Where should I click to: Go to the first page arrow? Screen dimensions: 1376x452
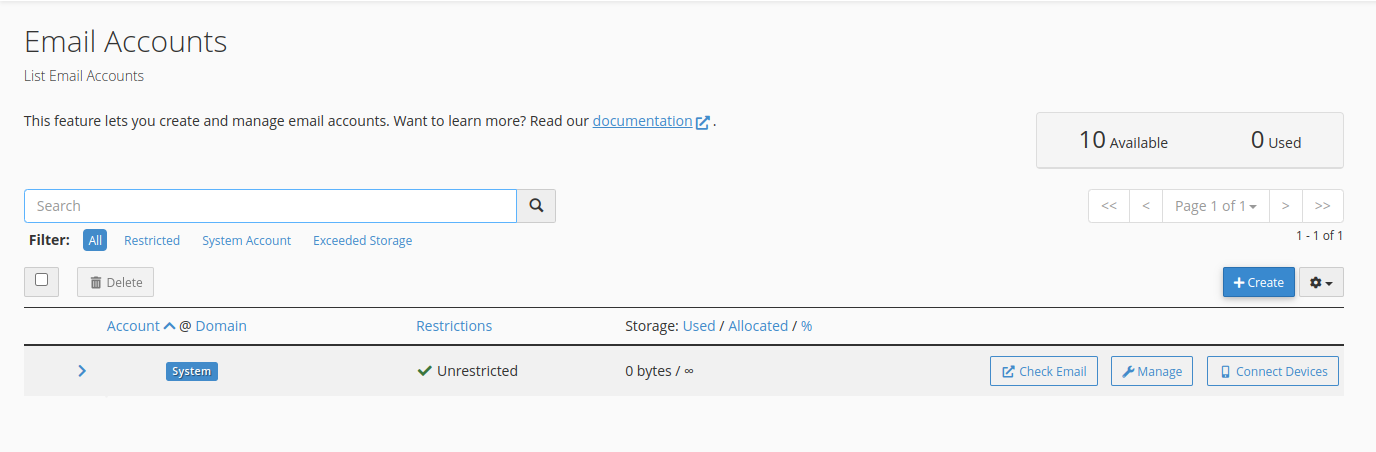point(1108,206)
